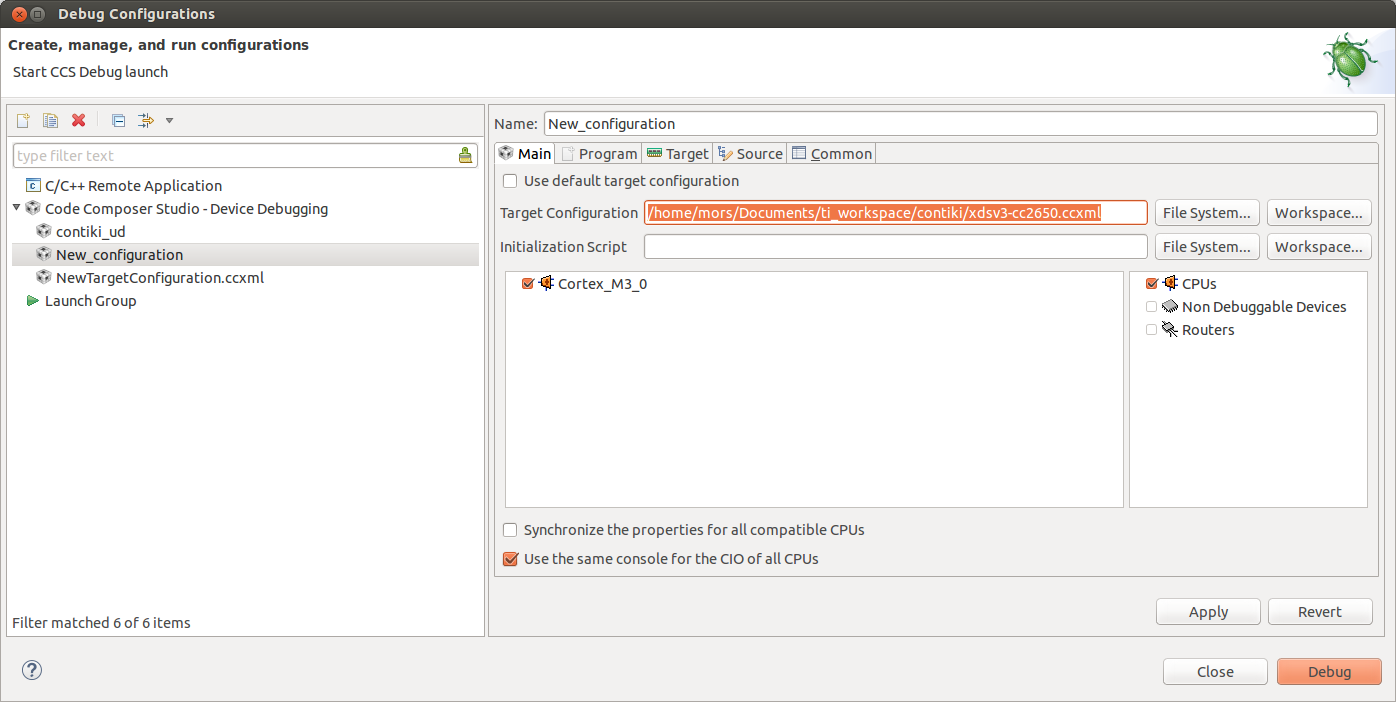Uncheck Use the same console for CIO
Image resolution: width=1396 pixels, height=702 pixels.
click(x=510, y=559)
